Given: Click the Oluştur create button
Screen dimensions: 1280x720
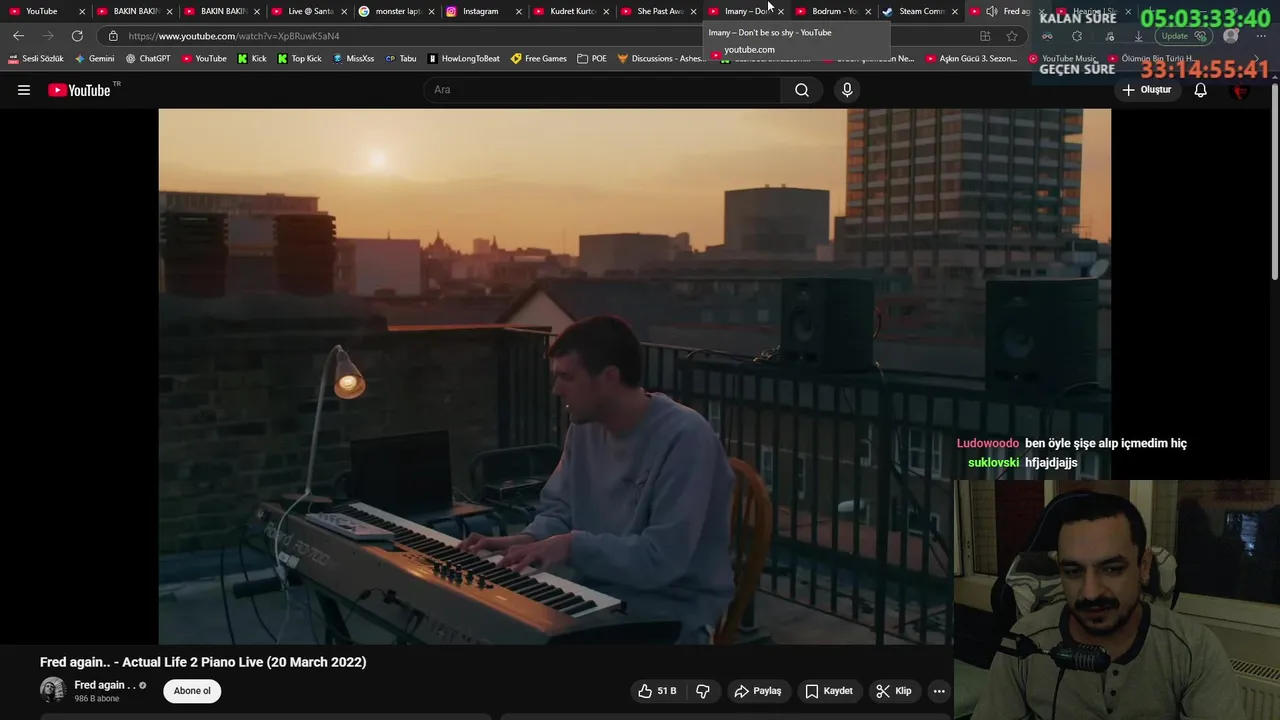Looking at the screenshot, I should [1146, 90].
